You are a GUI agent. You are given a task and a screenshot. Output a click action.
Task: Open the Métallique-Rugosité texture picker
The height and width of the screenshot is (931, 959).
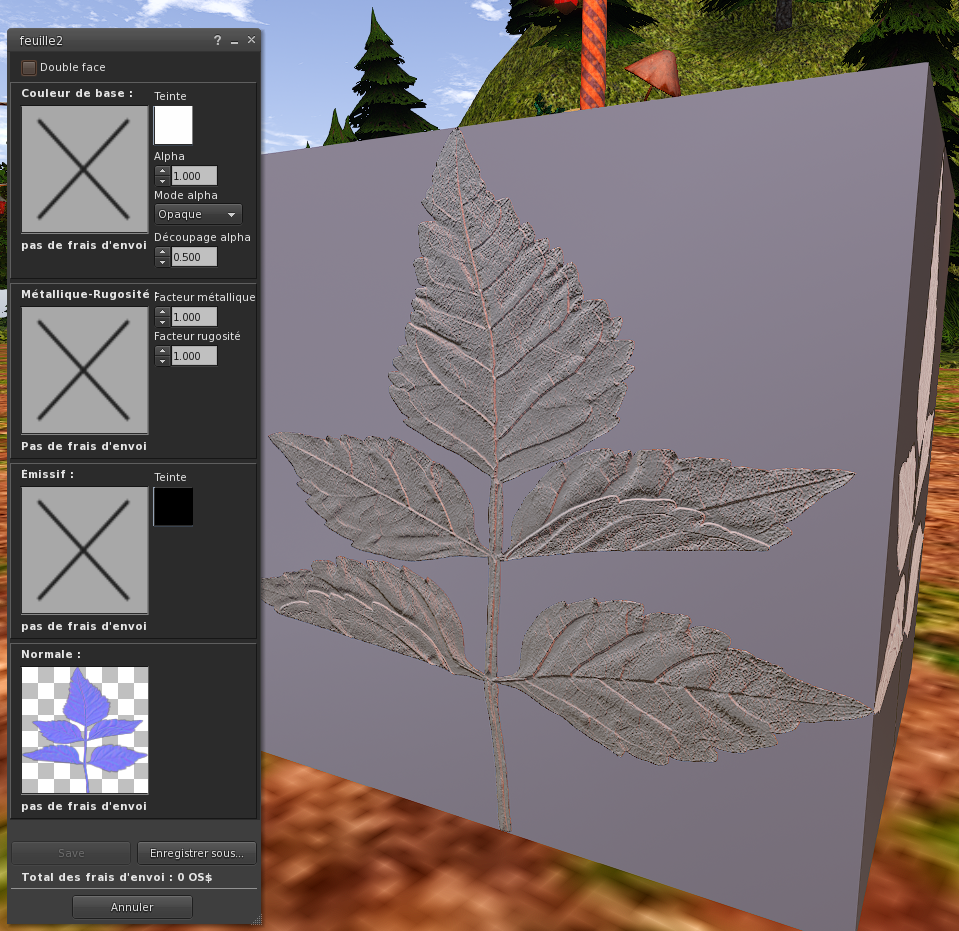85,369
